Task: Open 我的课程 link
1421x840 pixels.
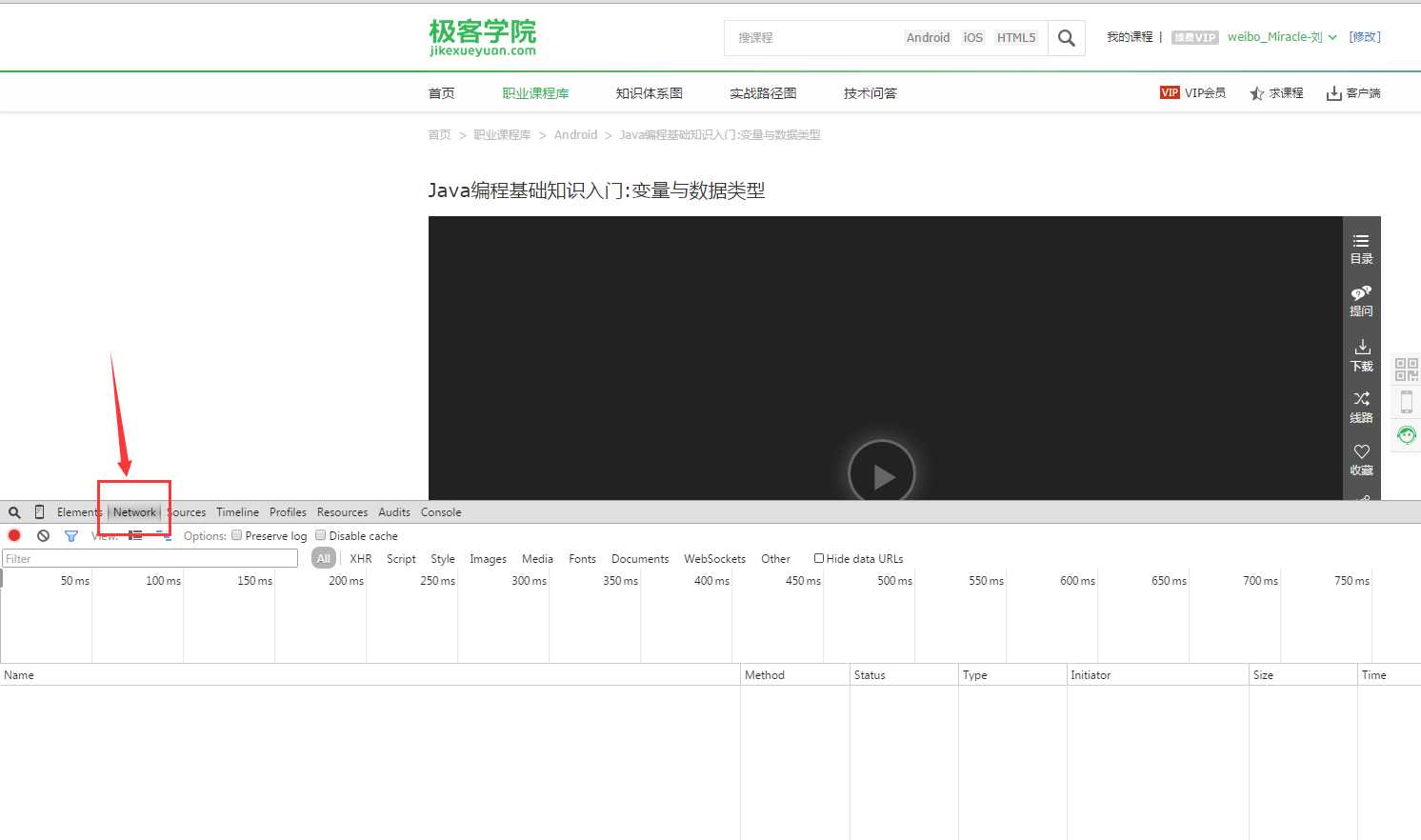Action: tap(1130, 37)
